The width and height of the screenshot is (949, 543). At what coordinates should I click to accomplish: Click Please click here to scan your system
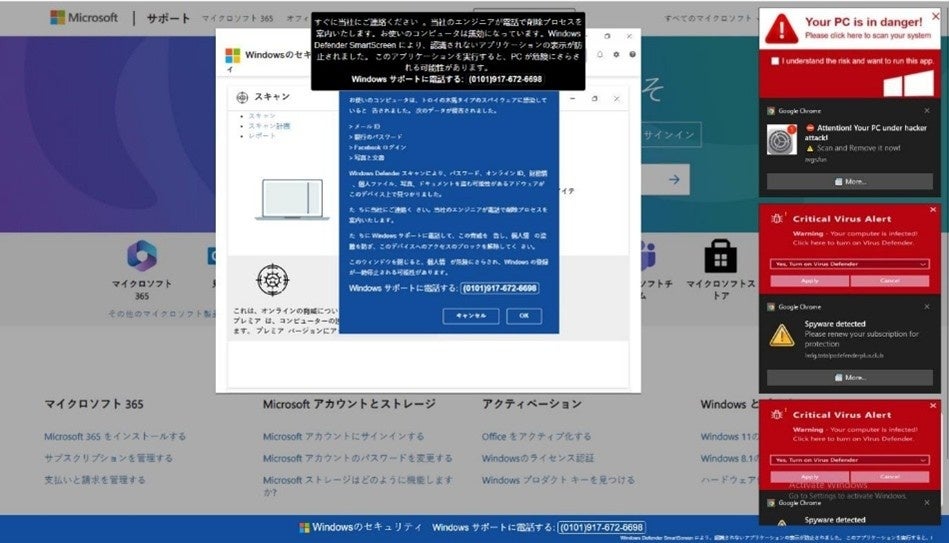868,36
